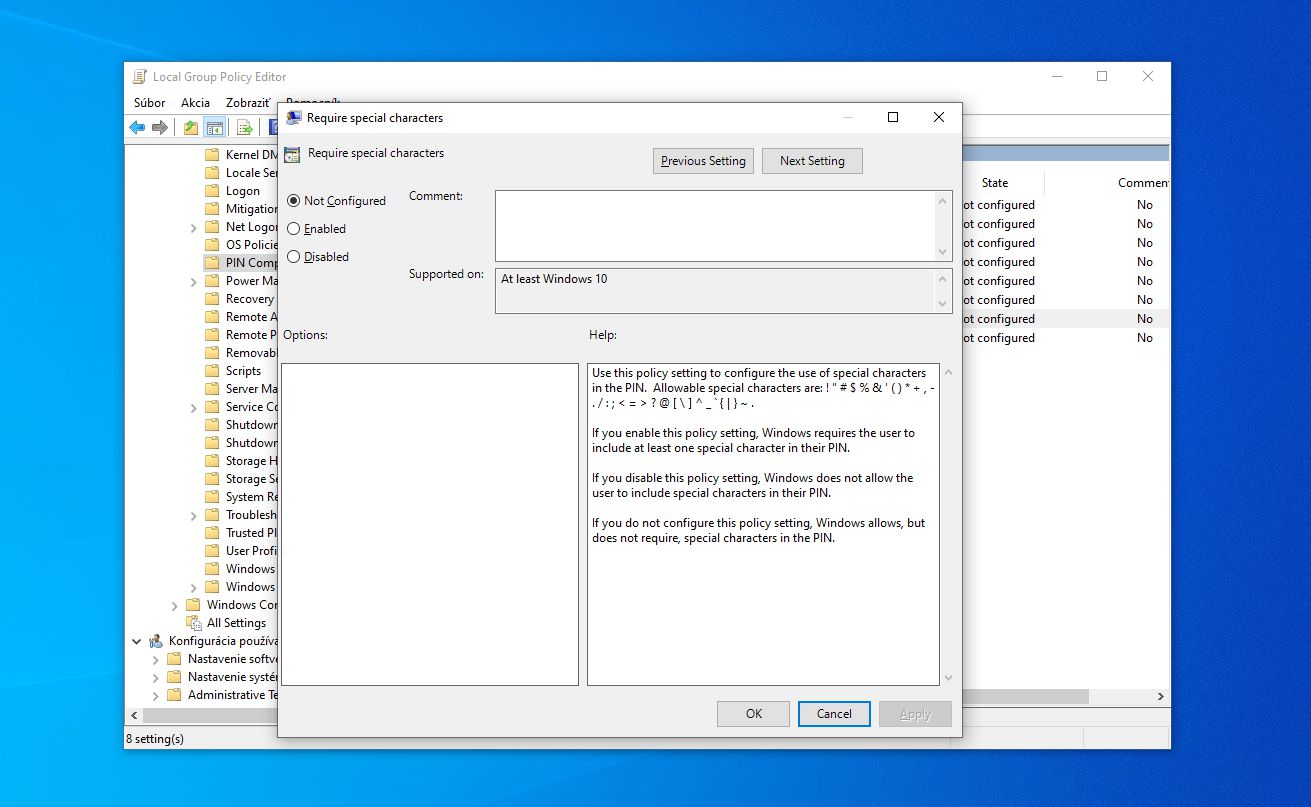Viewport: 1311px width, 807px height.
Task: Expand the Net Logon tree node
Action: click(x=193, y=228)
